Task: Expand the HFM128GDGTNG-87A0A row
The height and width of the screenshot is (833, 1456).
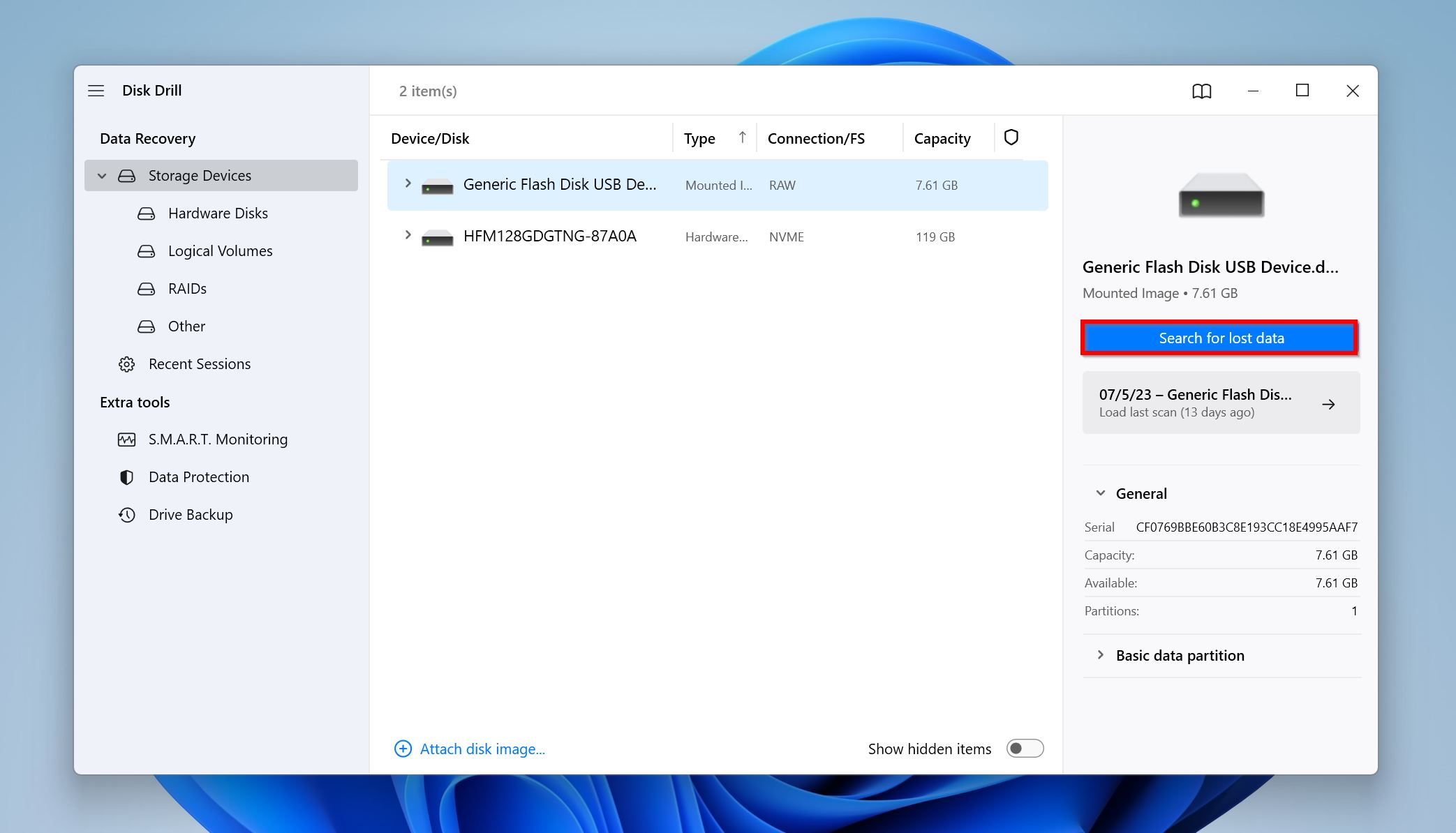Action: (x=408, y=236)
